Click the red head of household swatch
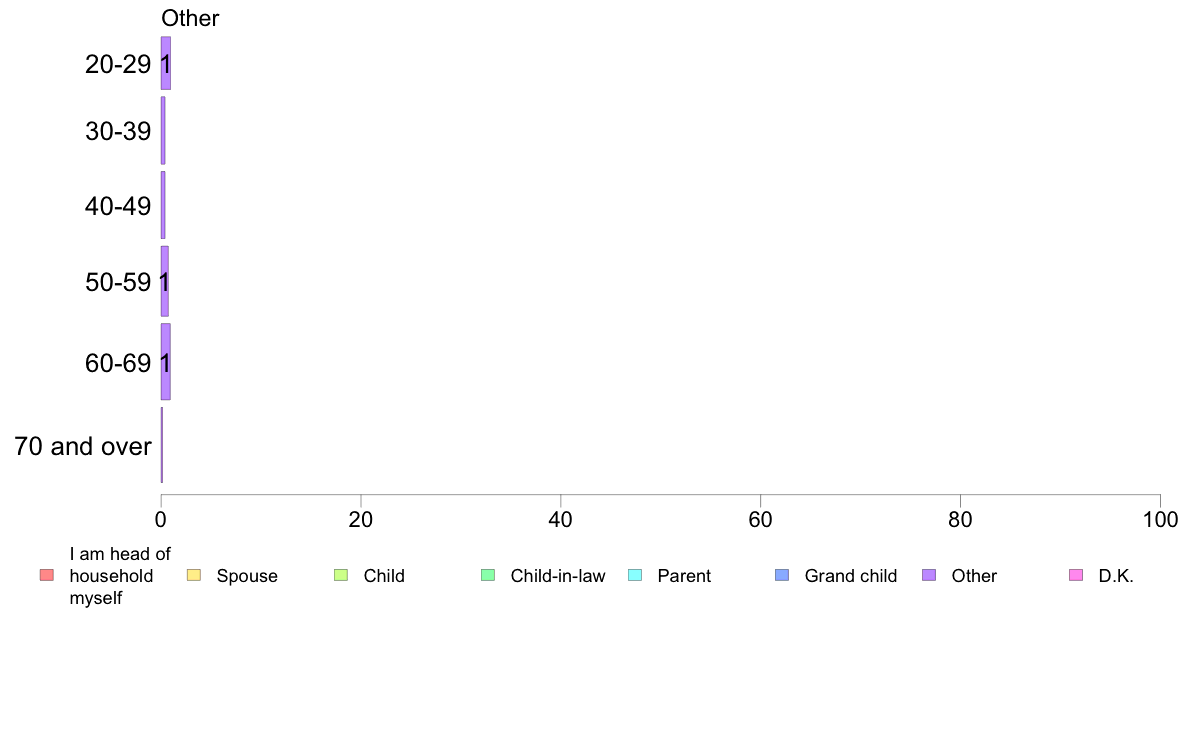 tap(47, 575)
